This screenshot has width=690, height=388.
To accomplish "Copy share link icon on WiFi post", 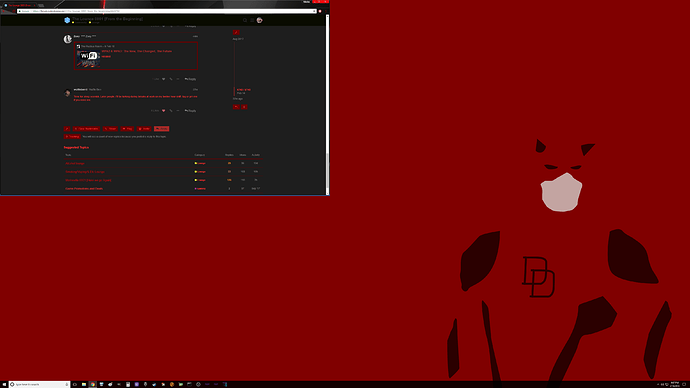I will pyautogui.click(x=171, y=79).
